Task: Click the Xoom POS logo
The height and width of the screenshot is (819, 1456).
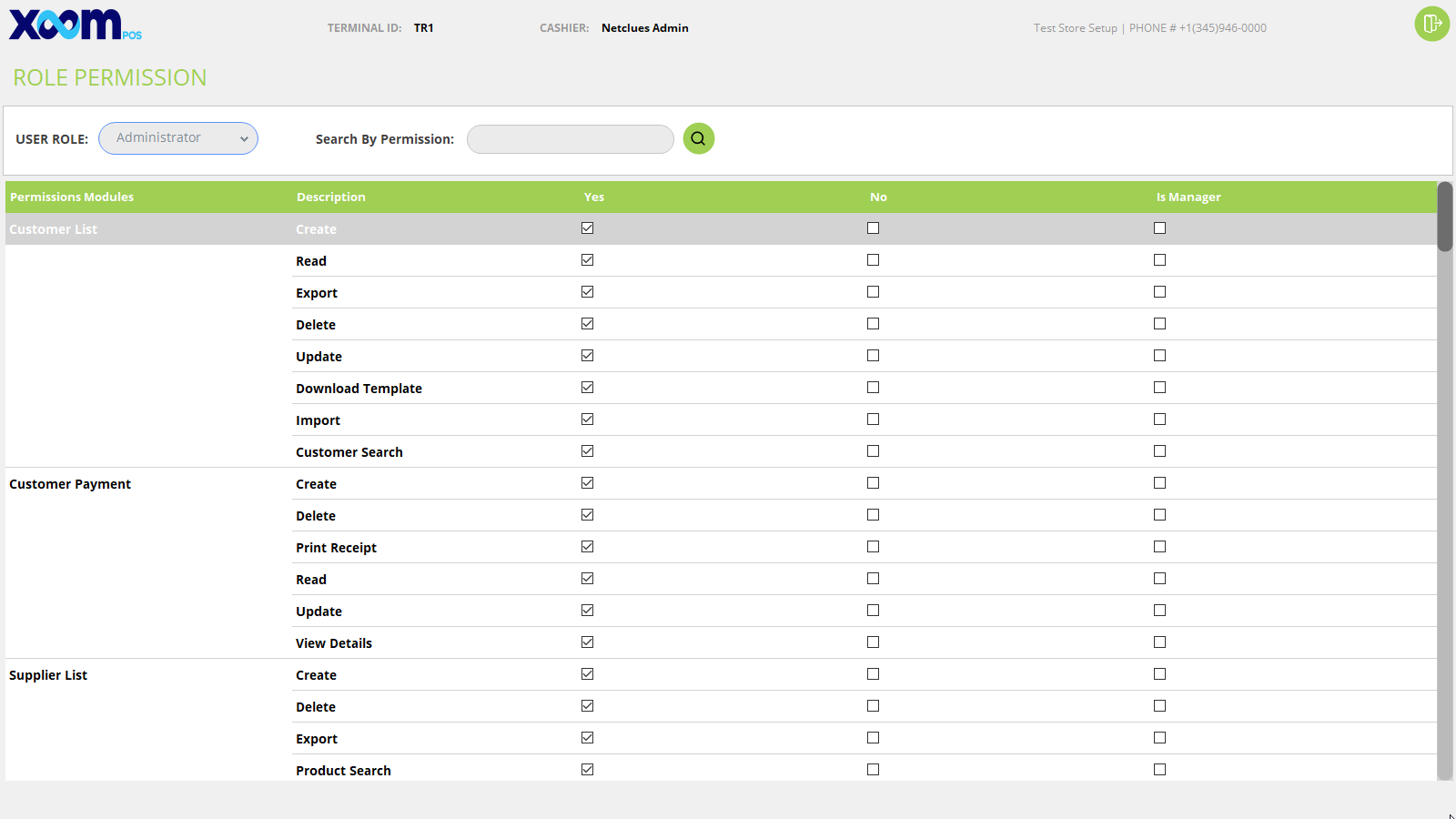Action: [x=75, y=25]
